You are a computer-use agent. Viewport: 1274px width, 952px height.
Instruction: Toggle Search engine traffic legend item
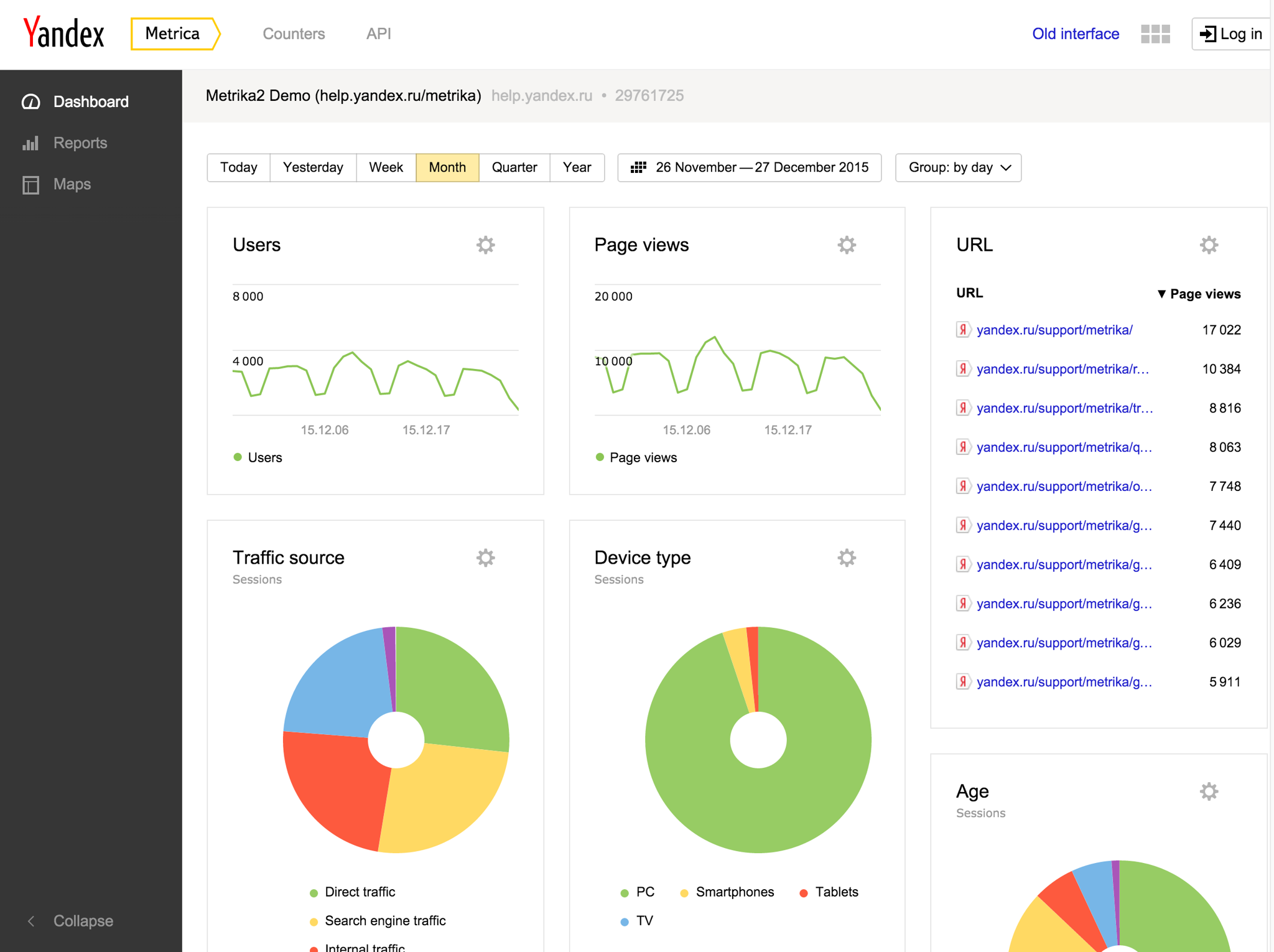click(x=377, y=921)
